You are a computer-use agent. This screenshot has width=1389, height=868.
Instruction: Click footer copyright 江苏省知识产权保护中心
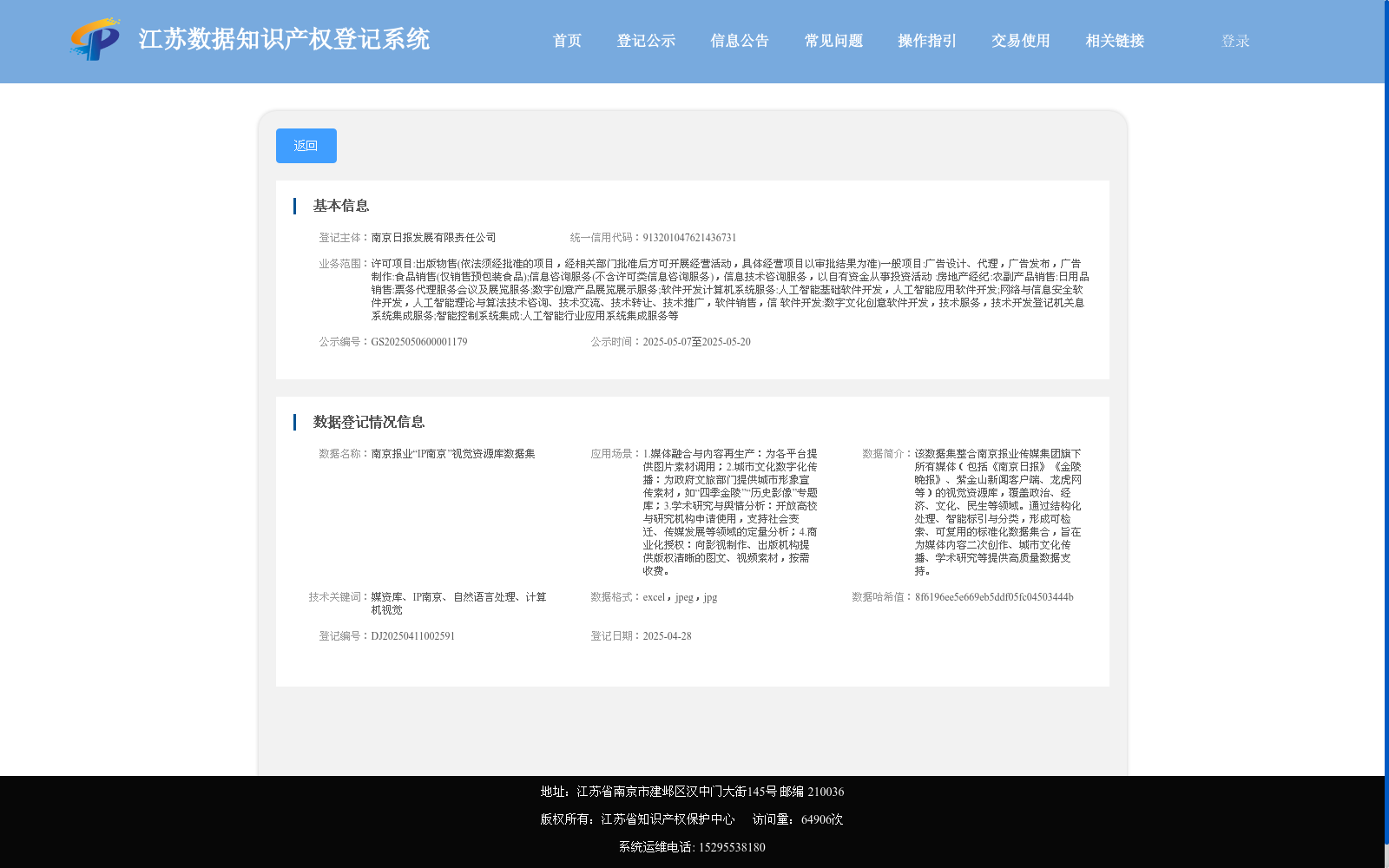click(668, 819)
